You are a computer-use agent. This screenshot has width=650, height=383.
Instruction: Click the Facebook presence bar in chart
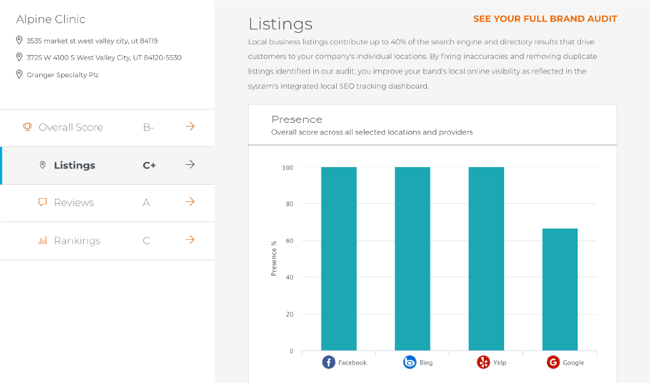[339, 259]
